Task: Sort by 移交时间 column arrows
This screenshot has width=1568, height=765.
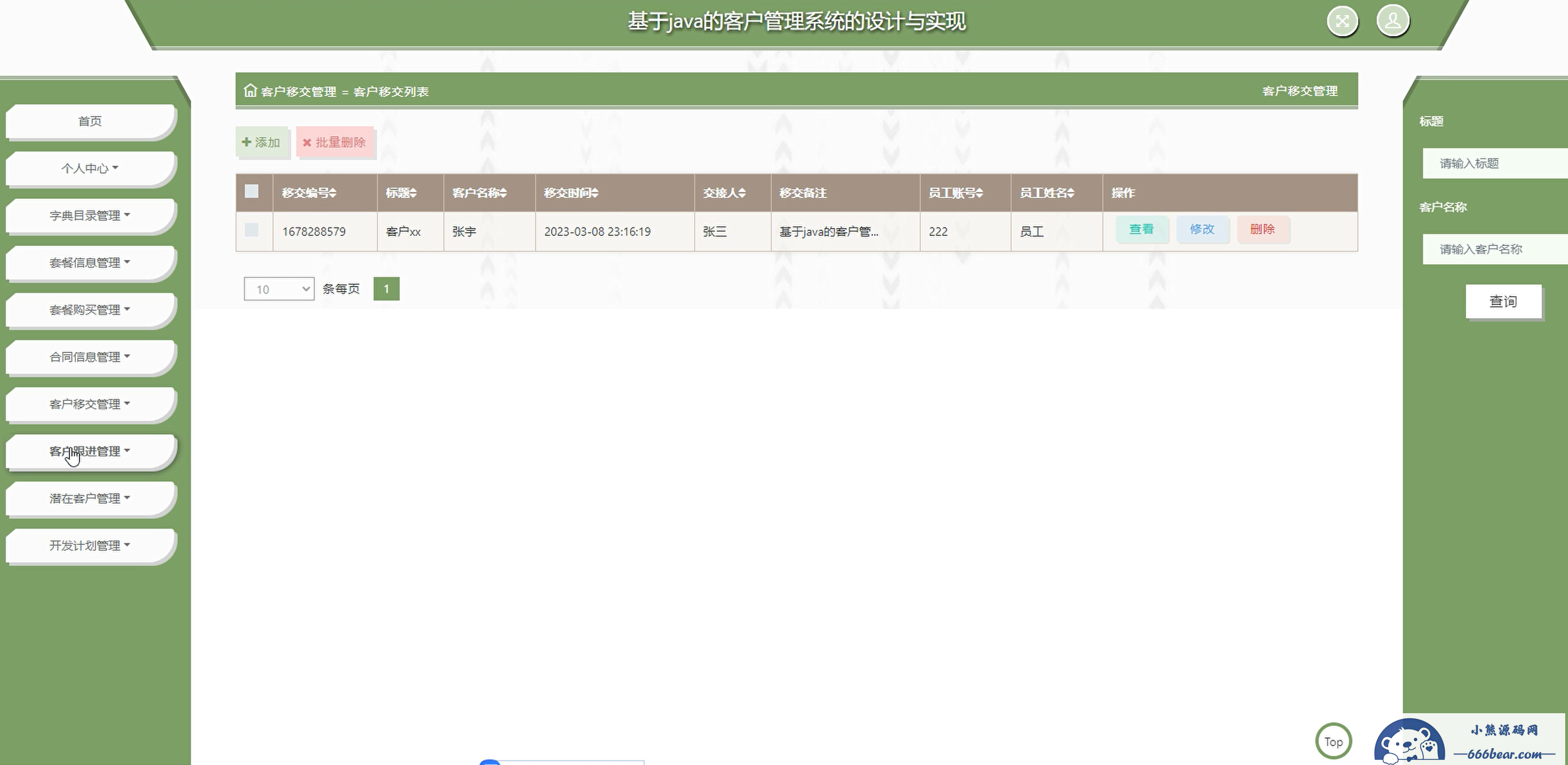Action: coord(595,193)
